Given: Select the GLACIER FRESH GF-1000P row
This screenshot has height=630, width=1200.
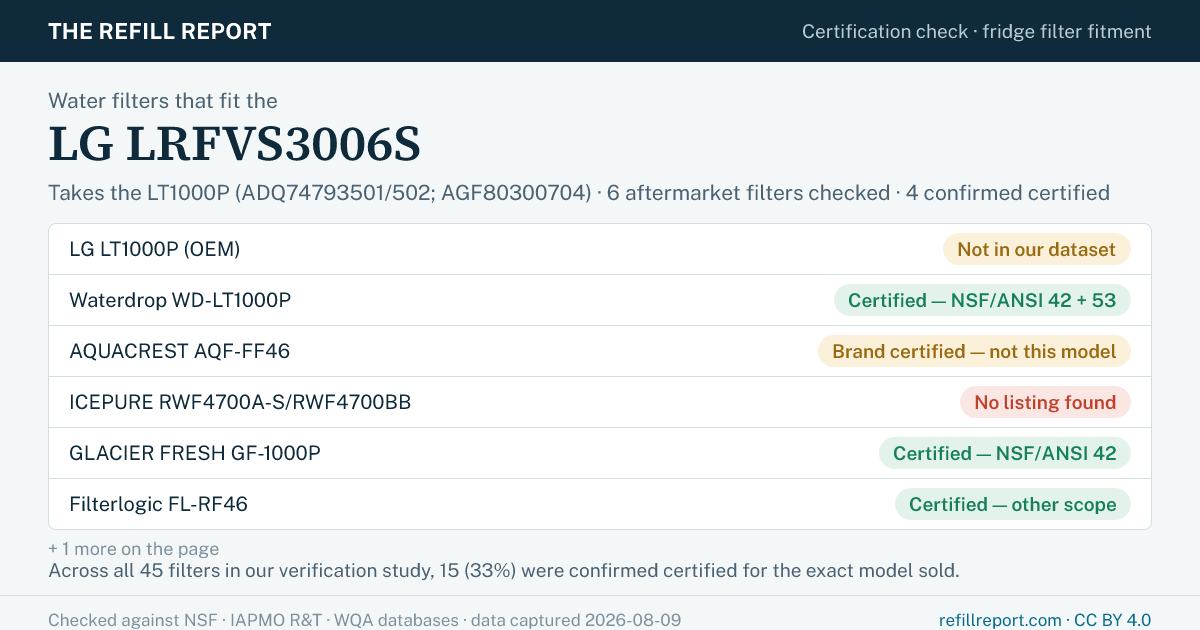Looking at the screenshot, I should tap(600, 453).
